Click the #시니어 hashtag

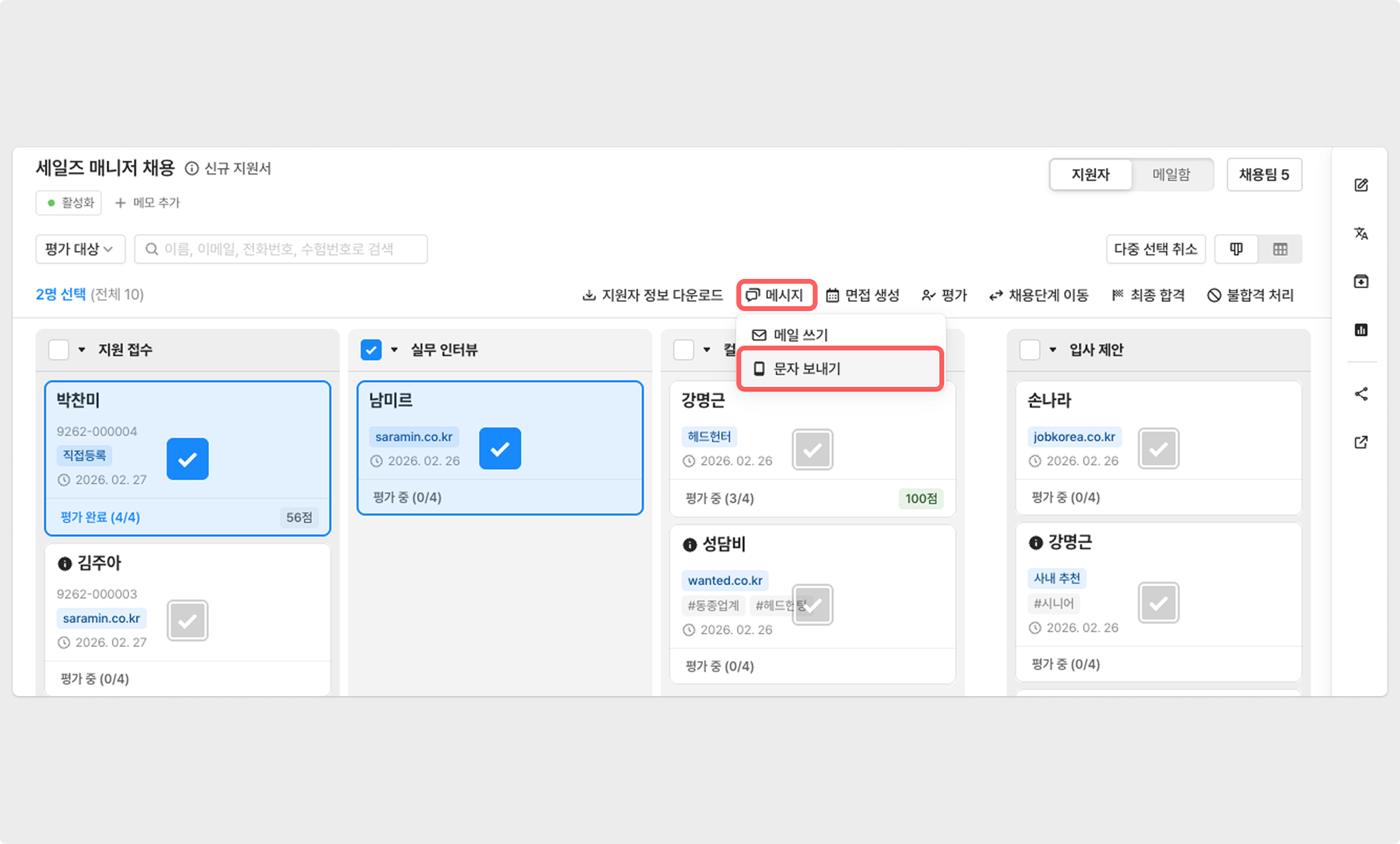pyautogui.click(x=1054, y=603)
